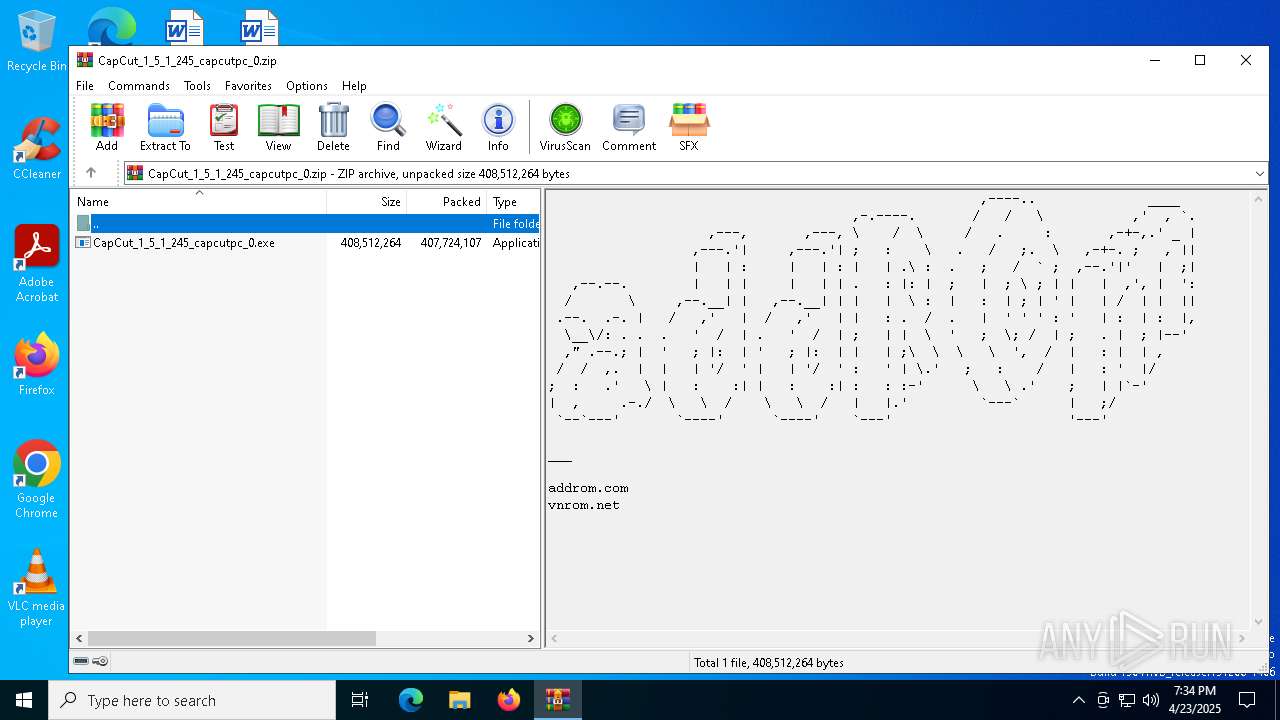The height and width of the screenshot is (720, 1280).
Task: Click the volume icon in the tray
Action: (x=1150, y=700)
